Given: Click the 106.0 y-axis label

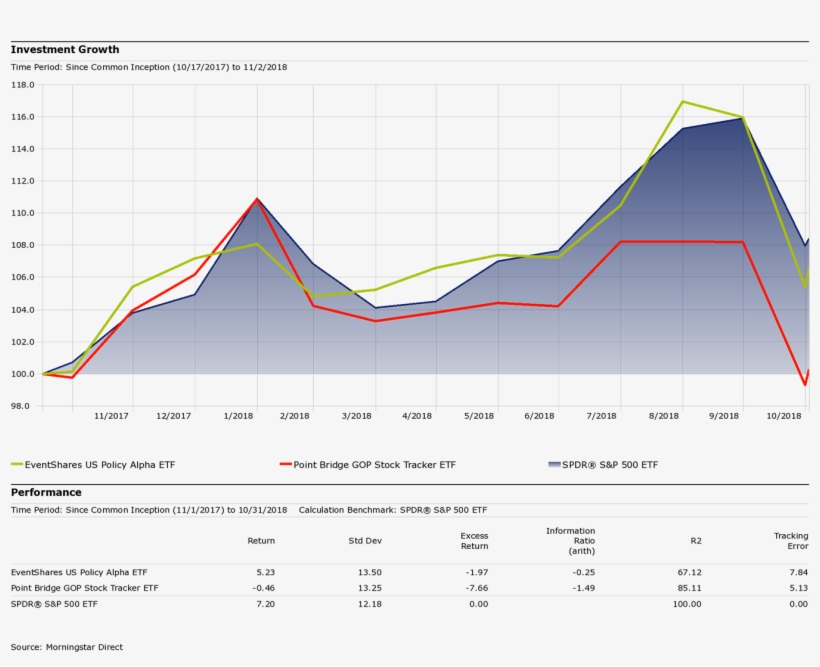Looking at the screenshot, I should click(22, 277).
